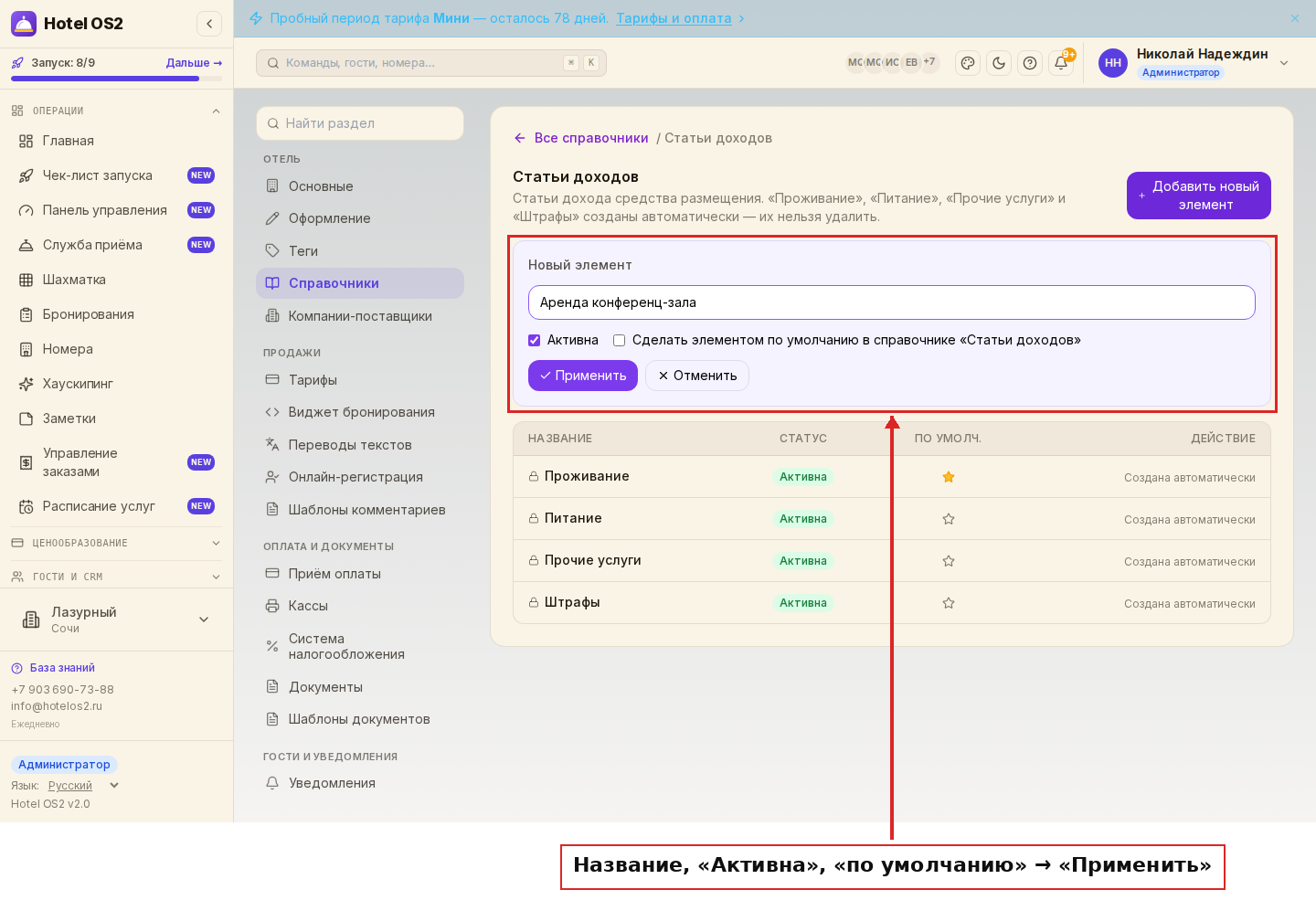Click the launch progress bar
1316x911 pixels.
(116, 79)
